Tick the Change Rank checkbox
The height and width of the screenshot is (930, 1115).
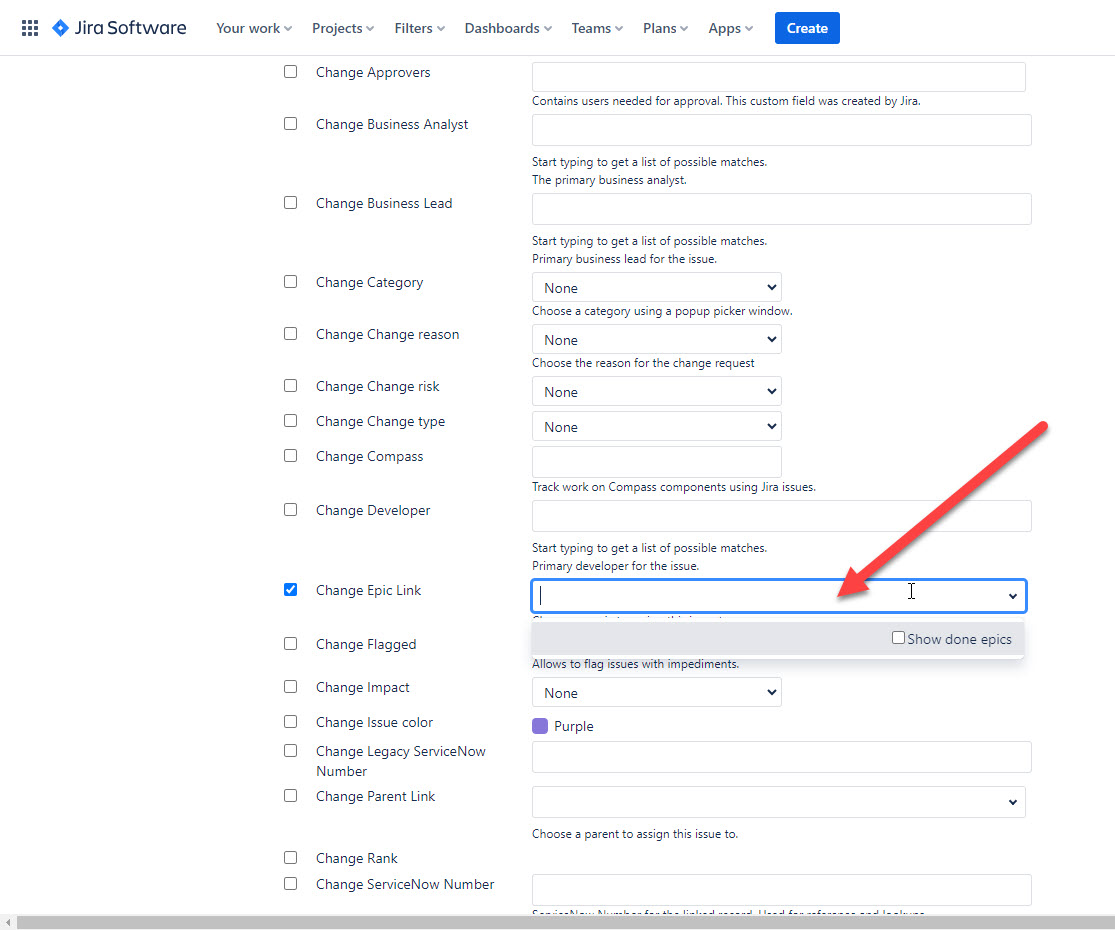[x=290, y=857]
